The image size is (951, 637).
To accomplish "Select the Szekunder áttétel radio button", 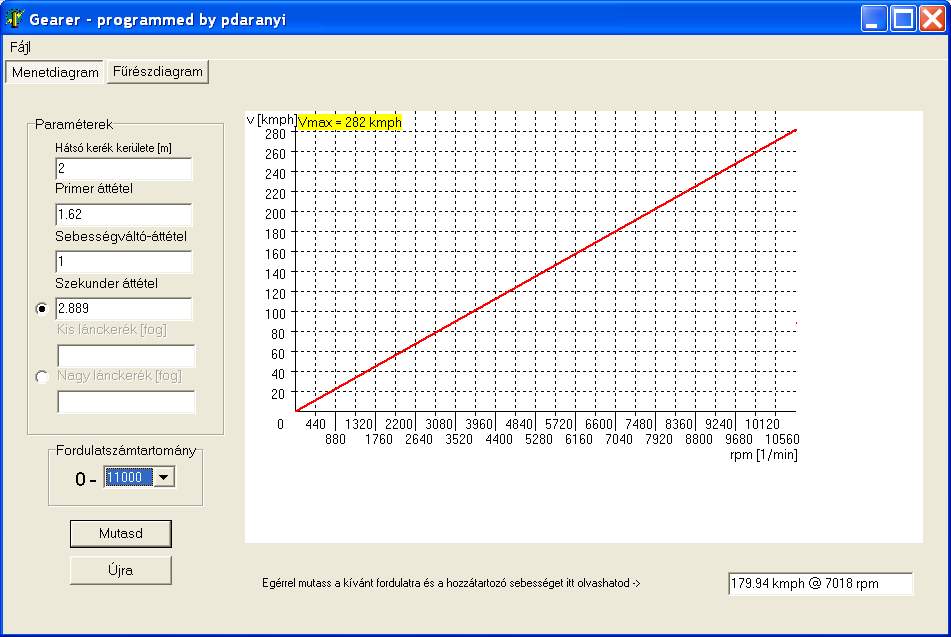I will coord(42,309).
